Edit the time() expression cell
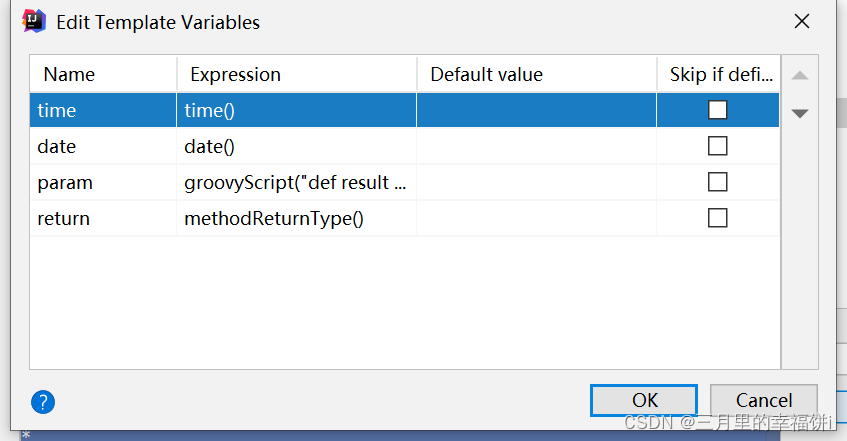Image resolution: width=847 pixels, height=441 pixels. click(296, 110)
